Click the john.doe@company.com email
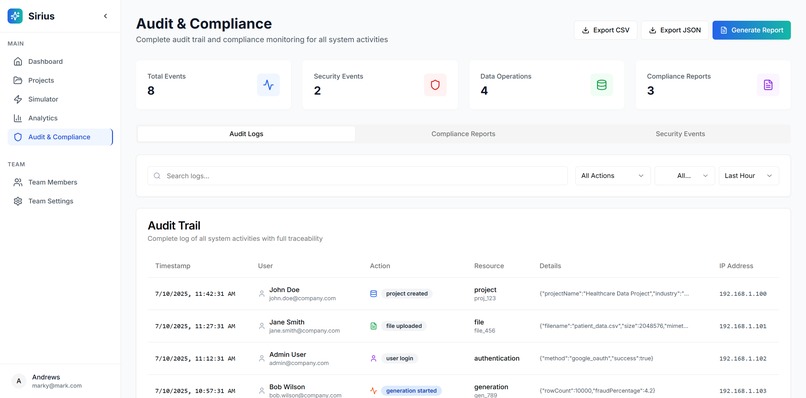This screenshot has width=806, height=398. click(x=302, y=298)
